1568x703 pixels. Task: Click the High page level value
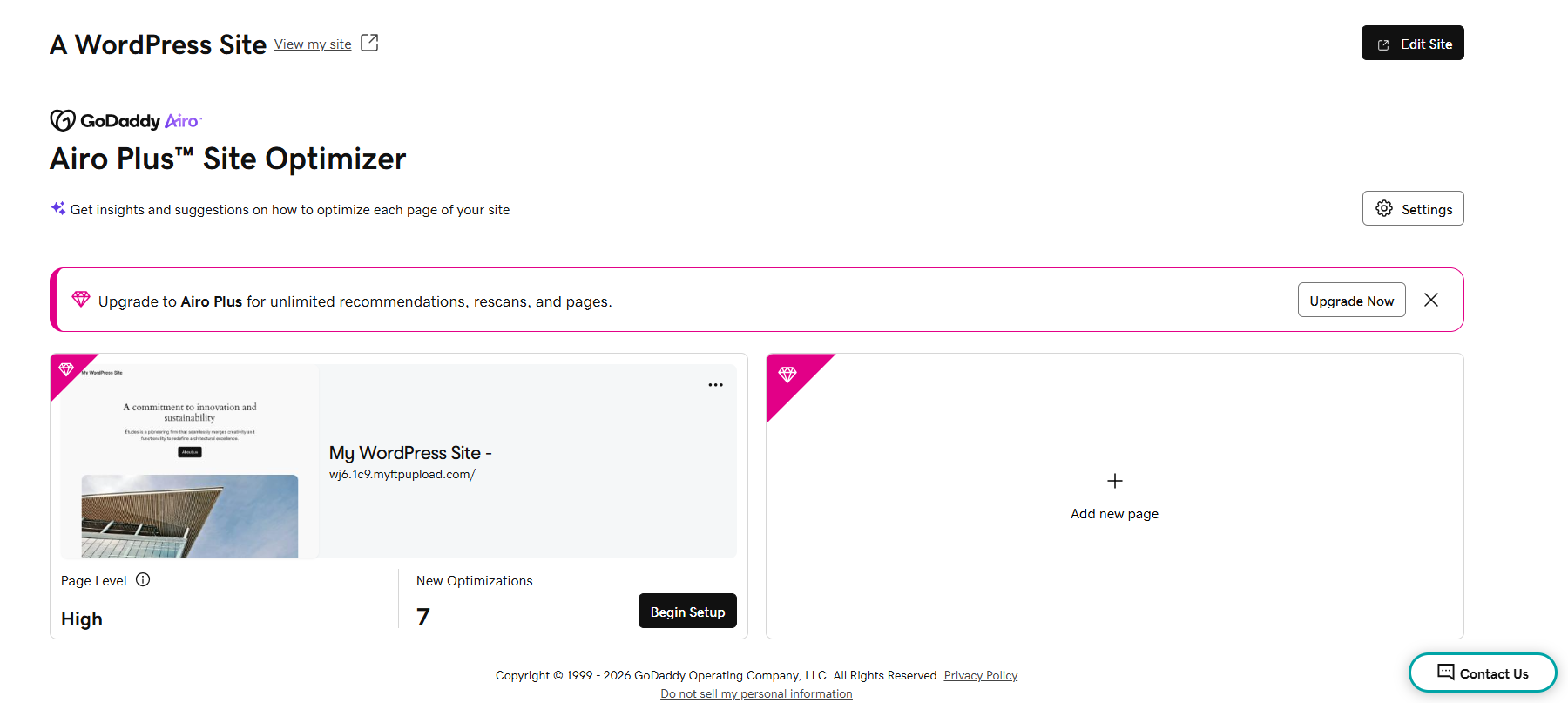coord(82,619)
